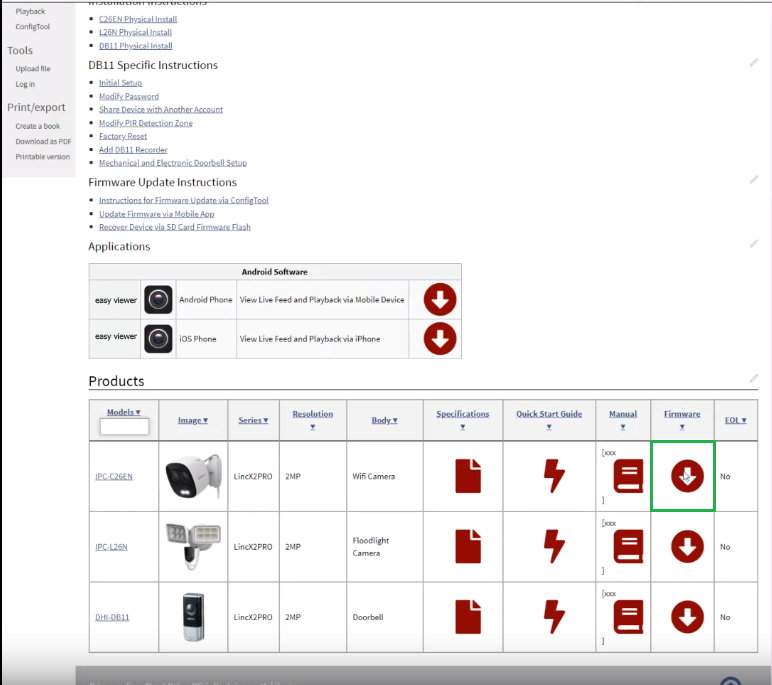Open Modify PIR Detection Zone link
772x685 pixels.
pos(146,123)
